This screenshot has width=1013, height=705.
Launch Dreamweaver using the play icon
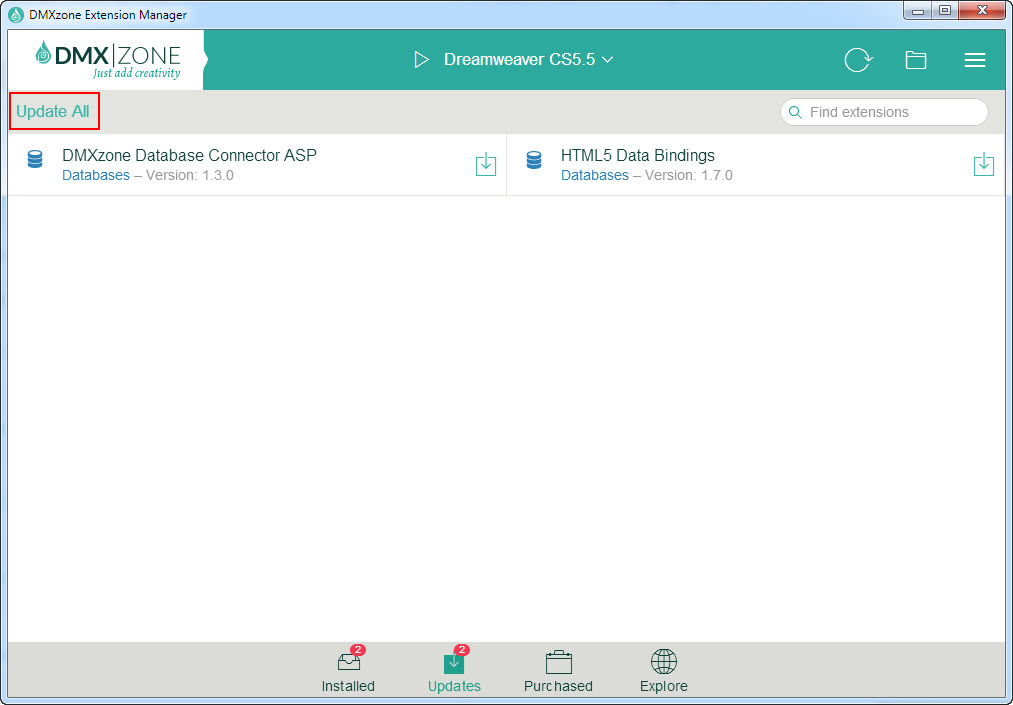[x=421, y=60]
